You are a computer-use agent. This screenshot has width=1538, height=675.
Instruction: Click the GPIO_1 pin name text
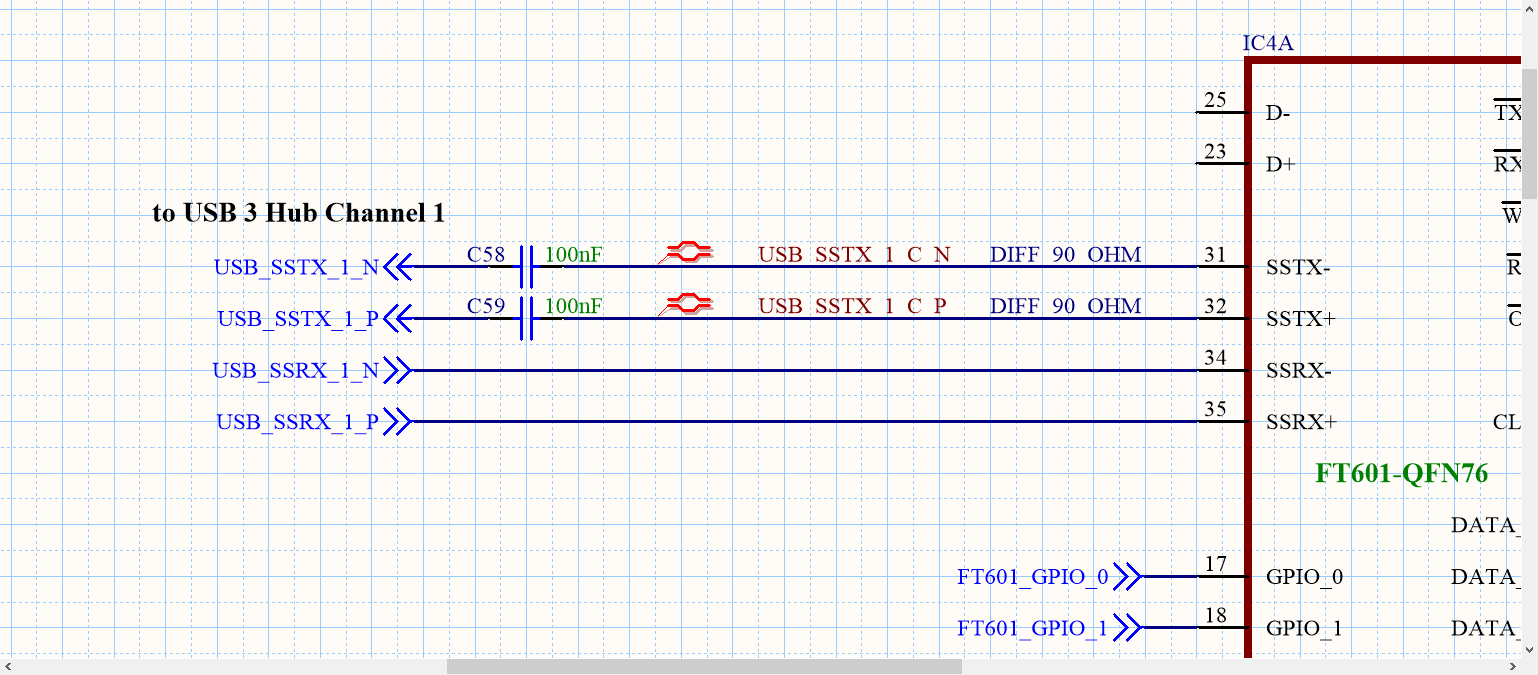point(1304,629)
